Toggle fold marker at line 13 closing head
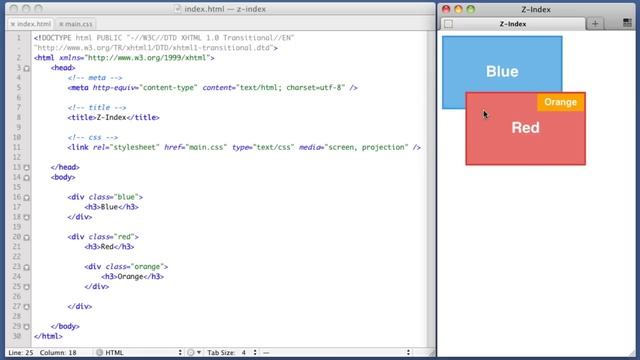This screenshot has height=360, width=640. 27,168
